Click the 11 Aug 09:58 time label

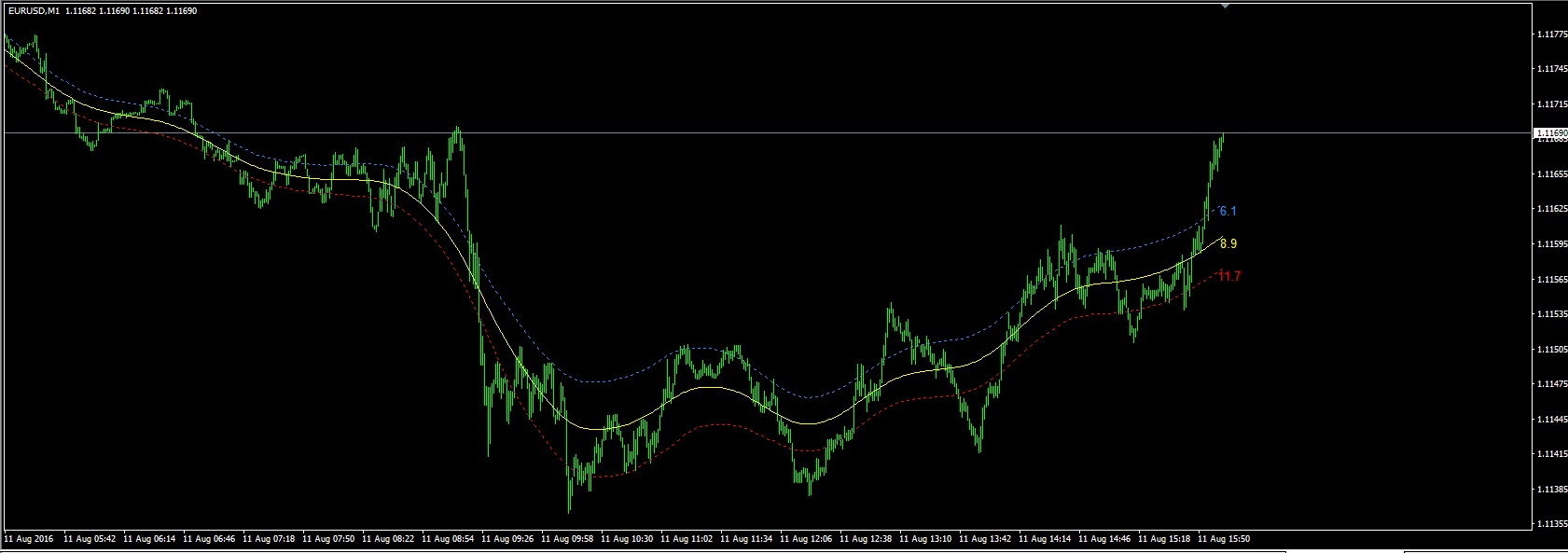pos(568,539)
